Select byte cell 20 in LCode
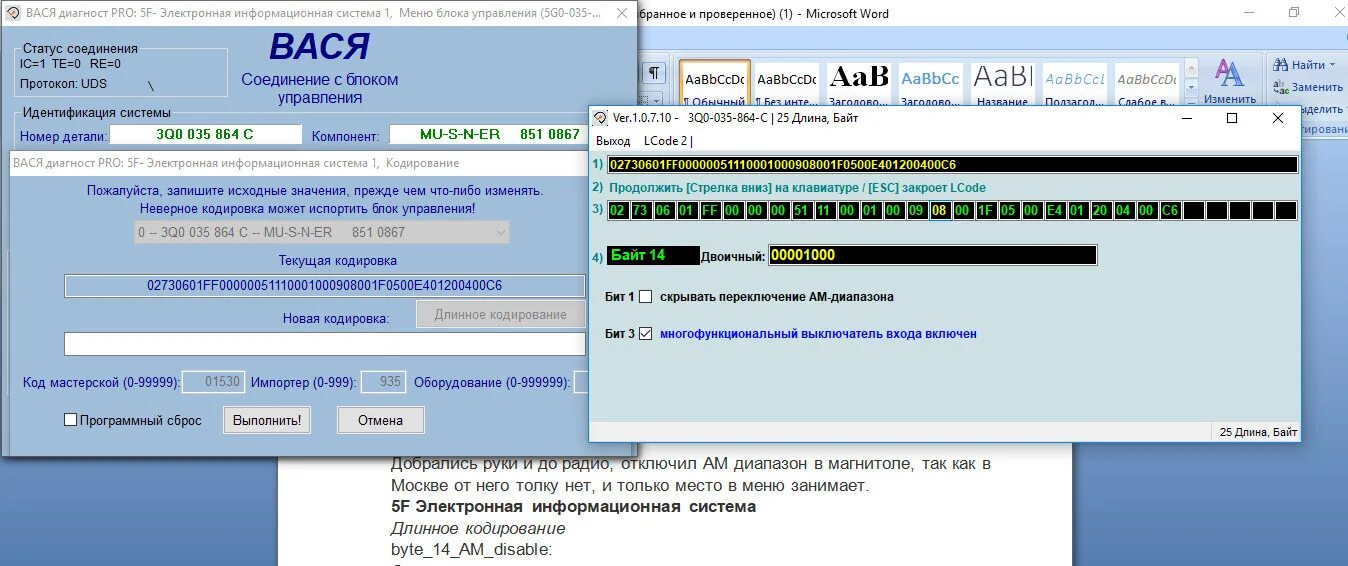The width and height of the screenshot is (1348, 566). click(1101, 211)
